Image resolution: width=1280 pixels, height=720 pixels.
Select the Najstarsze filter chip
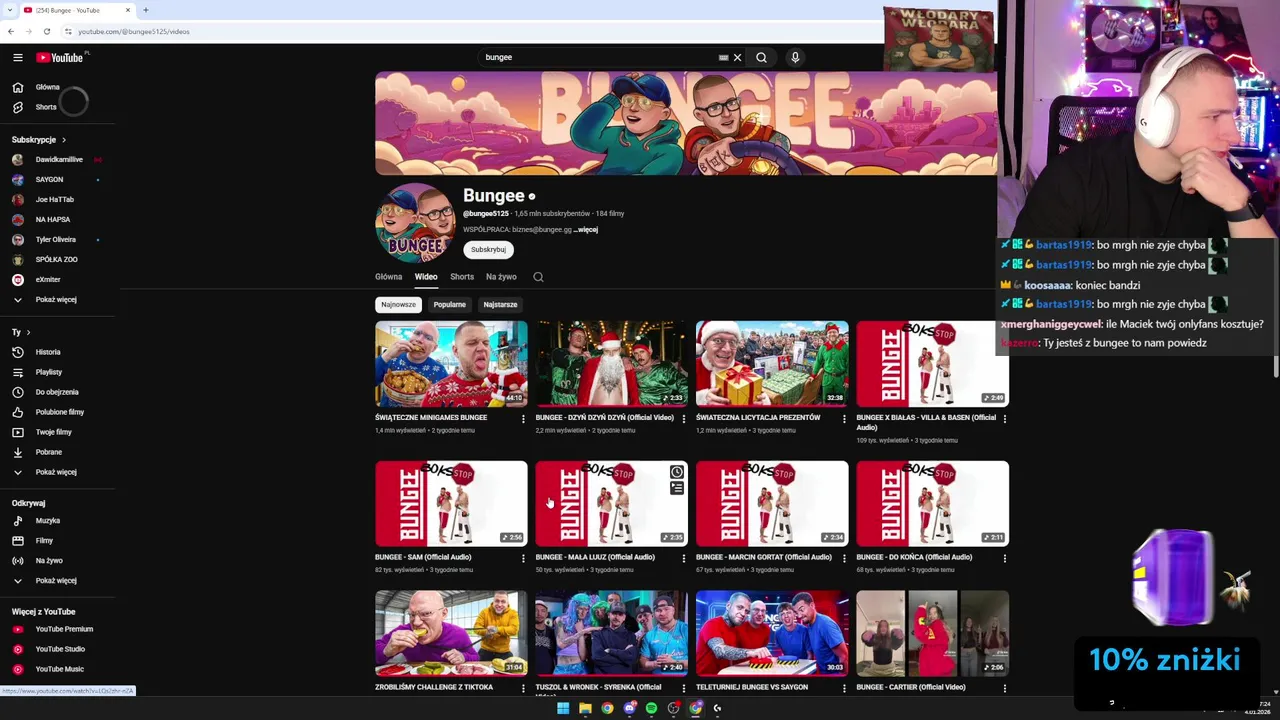tap(500, 305)
